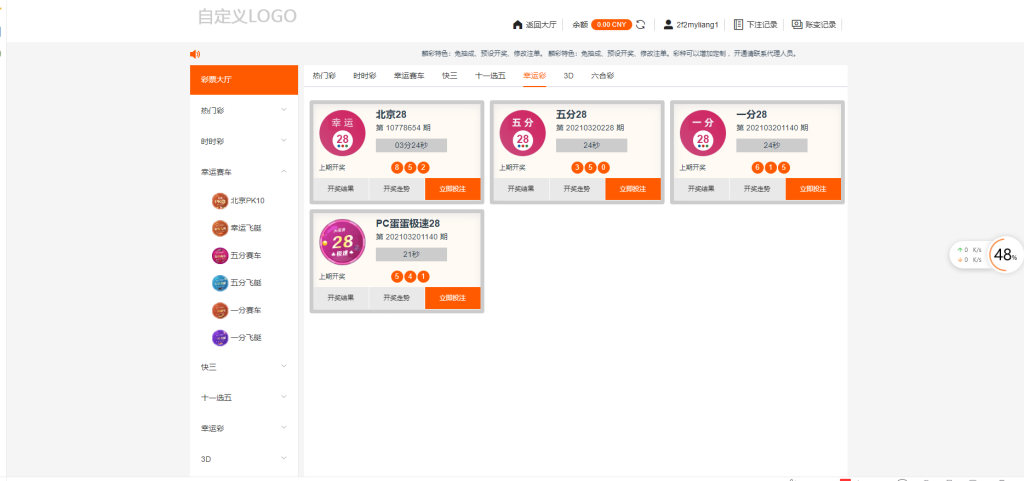Click the 一分飞艇 purple icon in sidebar

220,338
